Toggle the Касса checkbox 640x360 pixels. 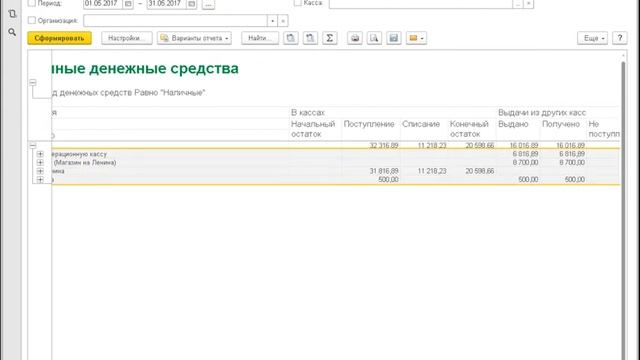coord(298,3)
